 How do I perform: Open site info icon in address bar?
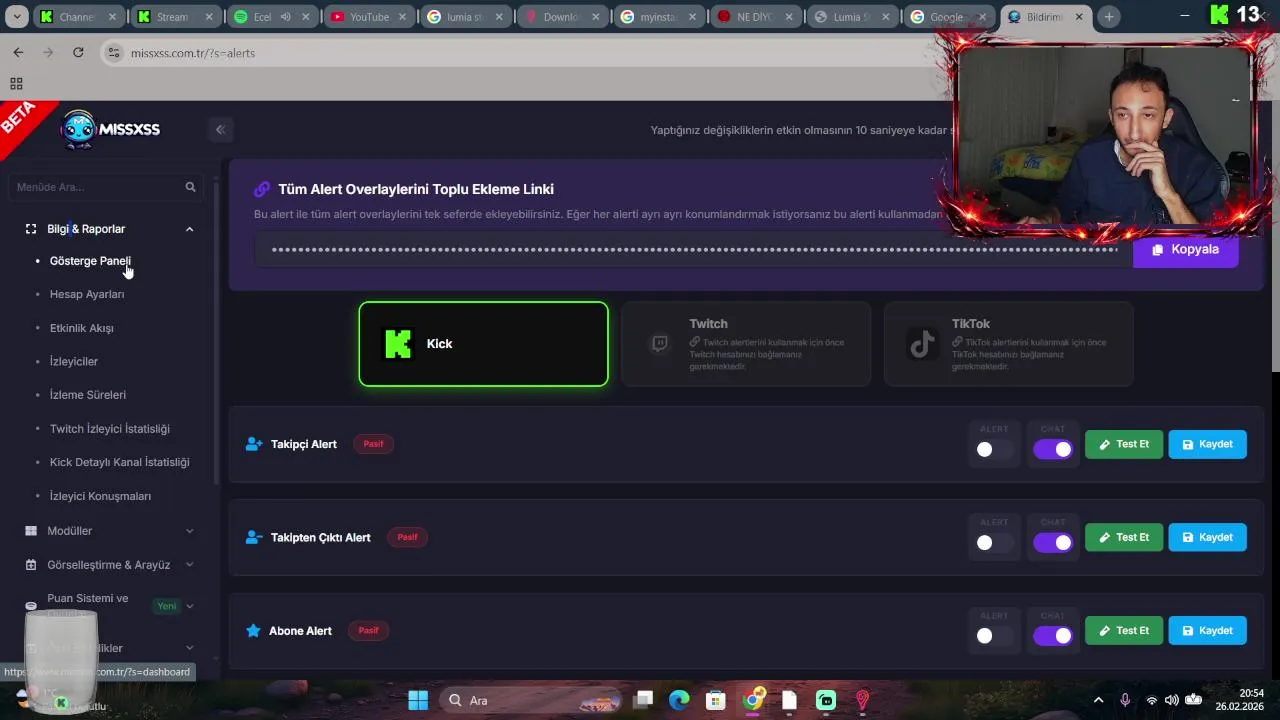coord(114,53)
